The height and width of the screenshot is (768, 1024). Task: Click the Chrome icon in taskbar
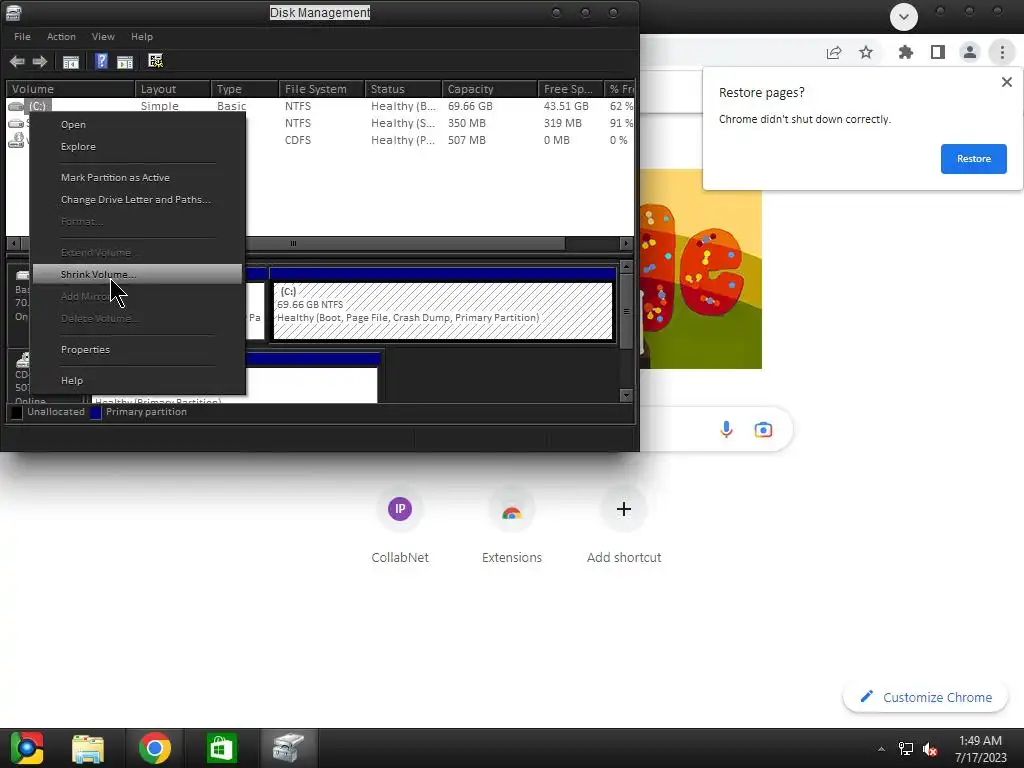pos(155,748)
